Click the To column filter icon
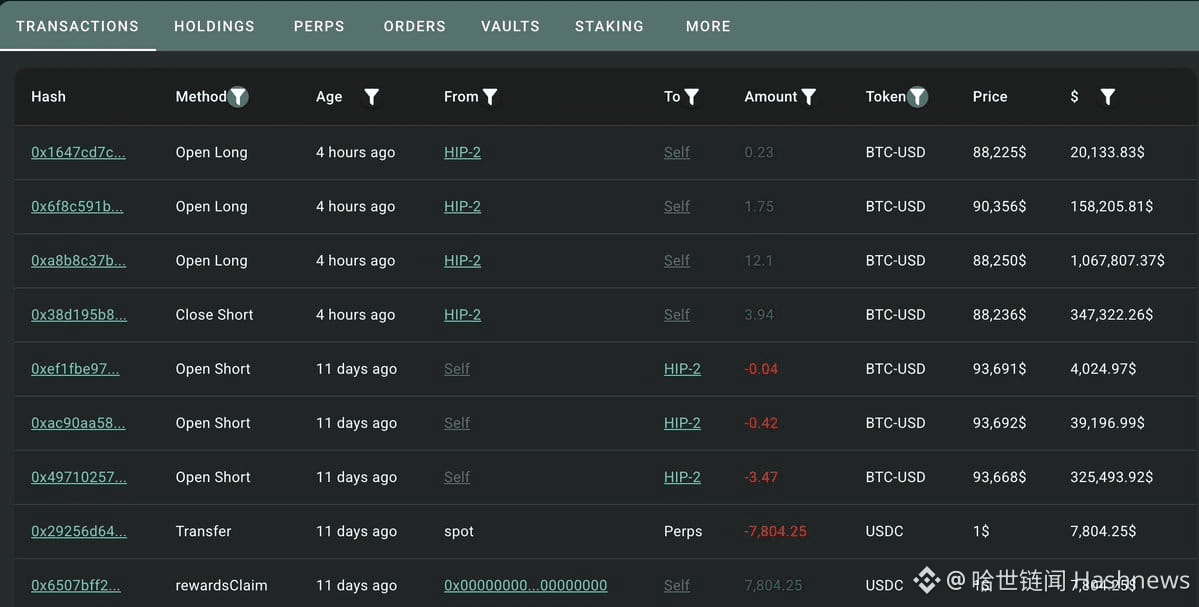 point(692,97)
